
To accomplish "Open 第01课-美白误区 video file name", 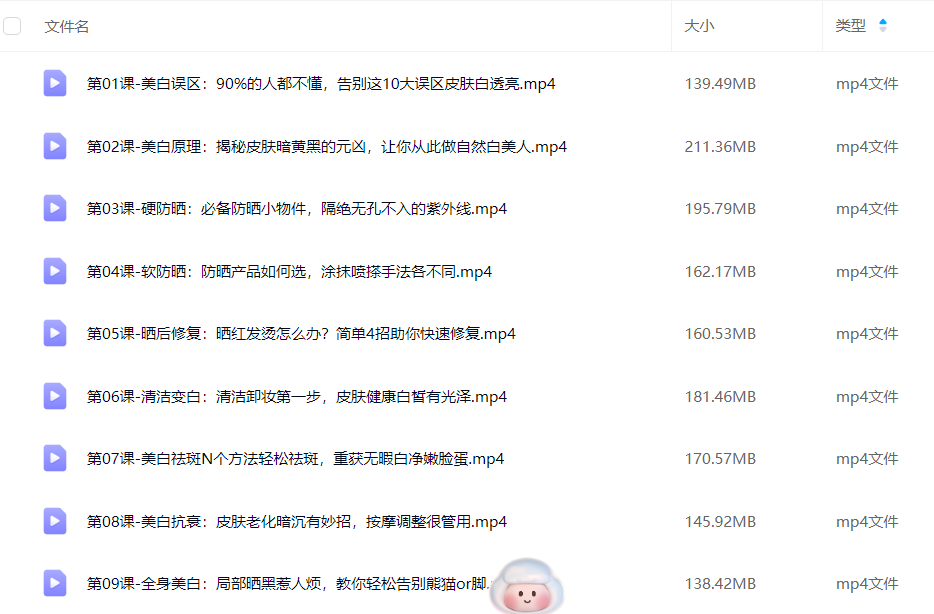I will [x=321, y=84].
